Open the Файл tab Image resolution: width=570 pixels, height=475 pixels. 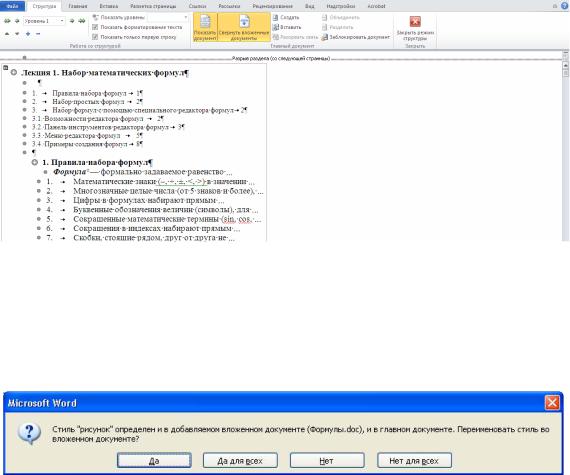[12, 6]
